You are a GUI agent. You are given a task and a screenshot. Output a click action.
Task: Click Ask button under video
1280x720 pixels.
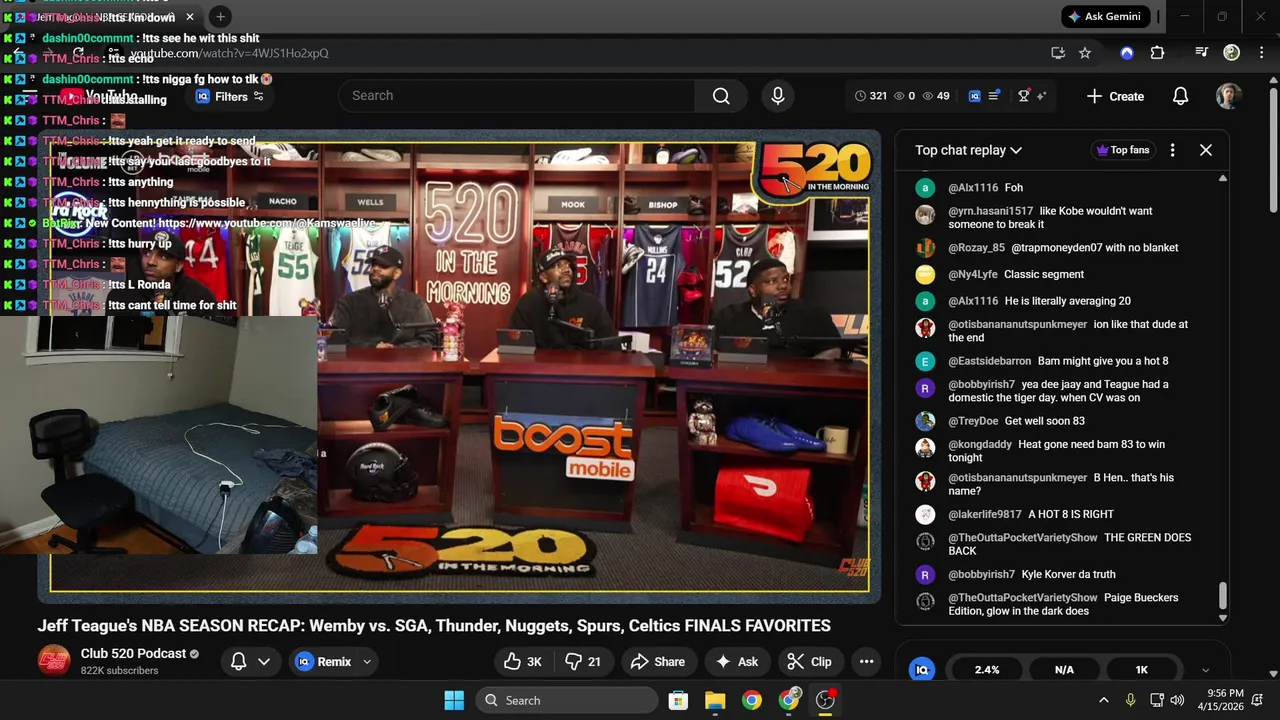736,661
